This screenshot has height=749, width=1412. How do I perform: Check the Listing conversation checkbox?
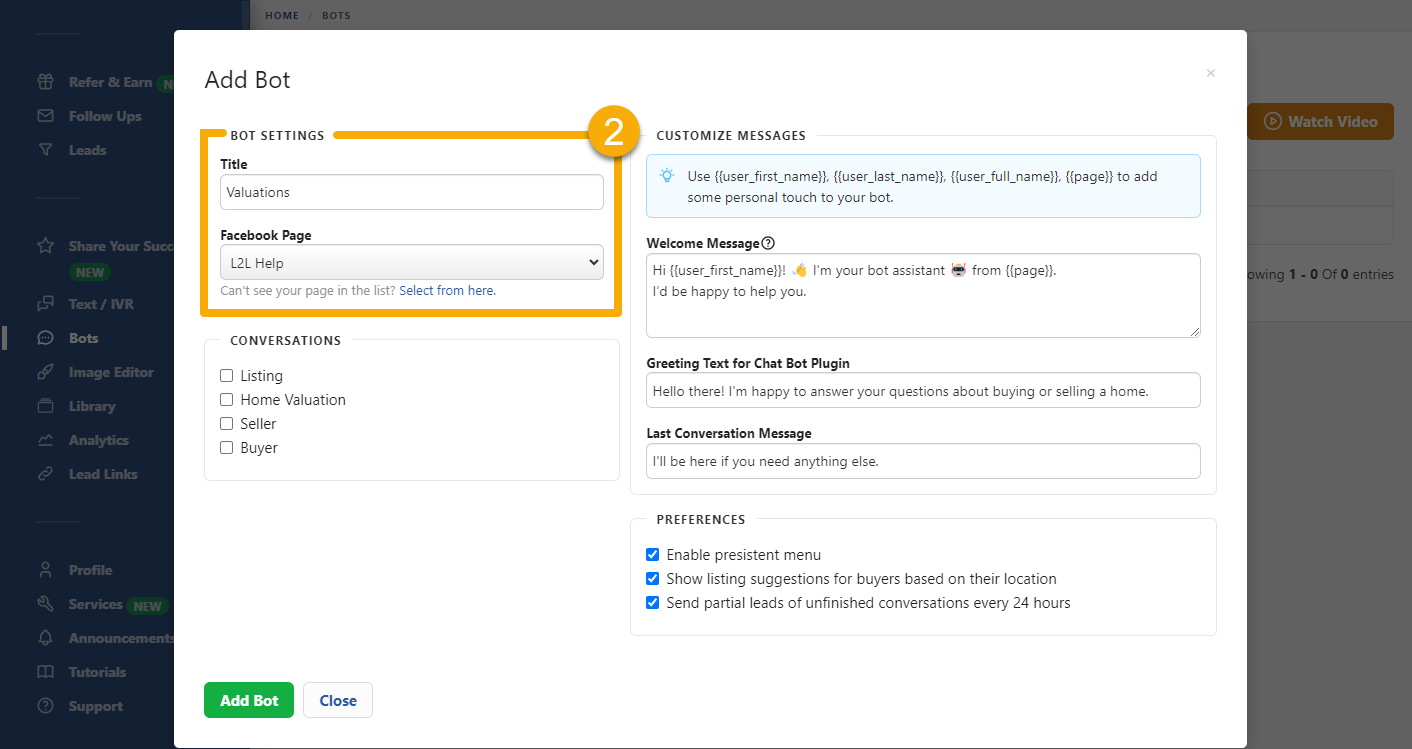[226, 375]
